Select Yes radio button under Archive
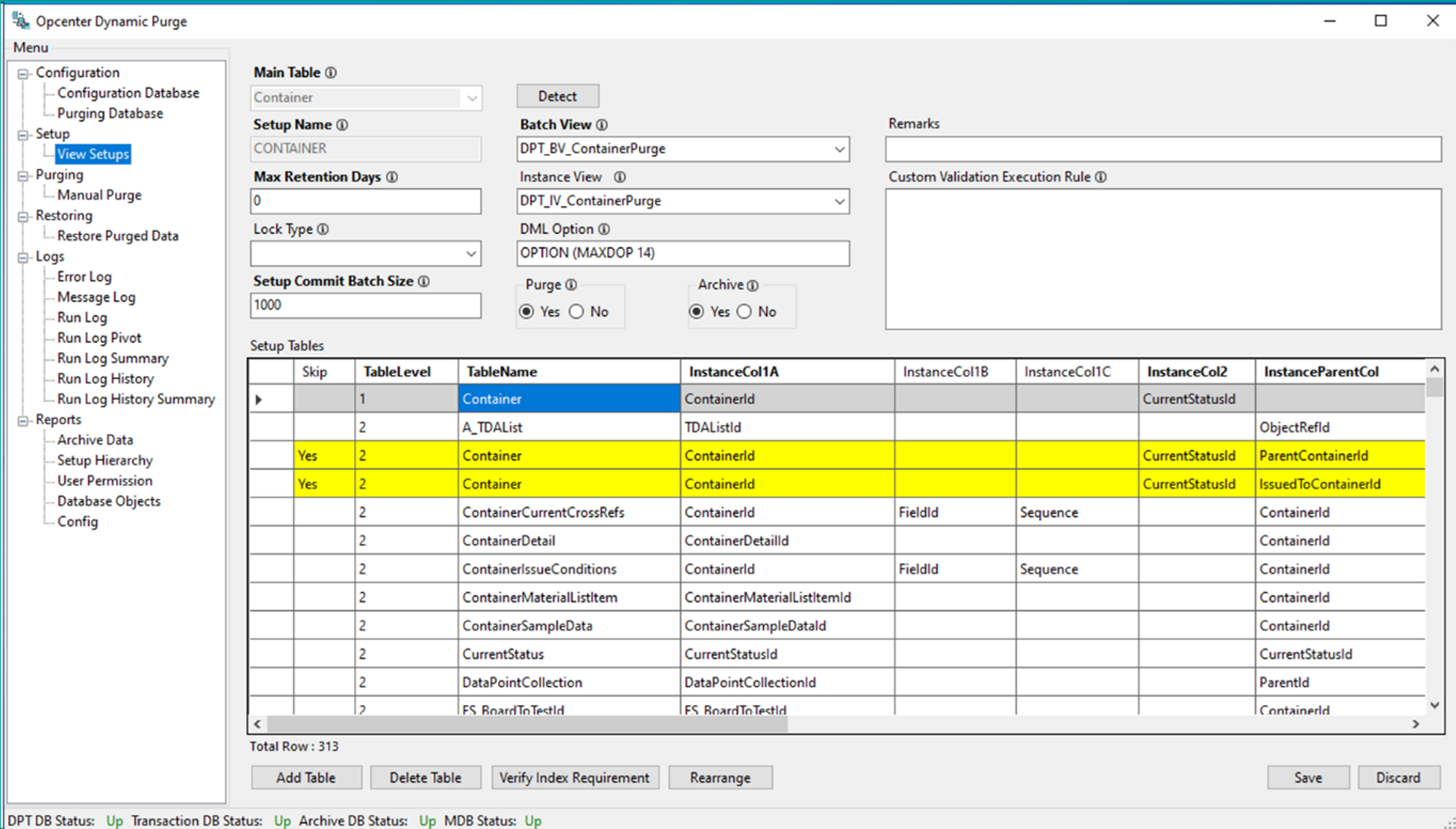Image resolution: width=1456 pixels, height=829 pixels. (697, 312)
